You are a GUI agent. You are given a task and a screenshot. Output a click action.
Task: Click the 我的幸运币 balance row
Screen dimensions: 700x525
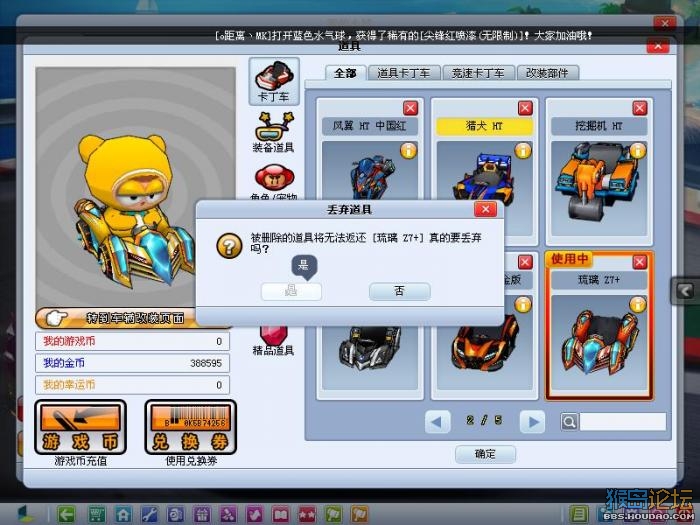pyautogui.click(x=132, y=385)
